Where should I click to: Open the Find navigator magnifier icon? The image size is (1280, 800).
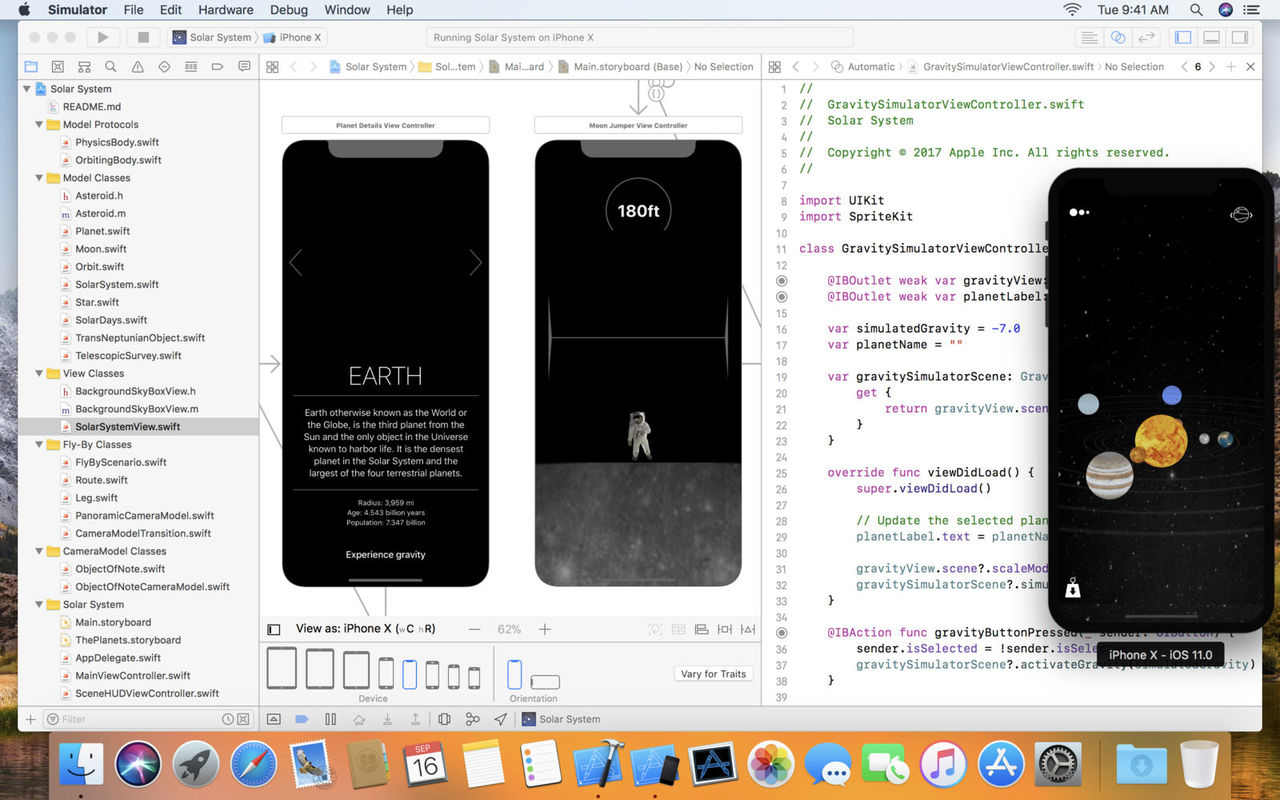(111, 67)
